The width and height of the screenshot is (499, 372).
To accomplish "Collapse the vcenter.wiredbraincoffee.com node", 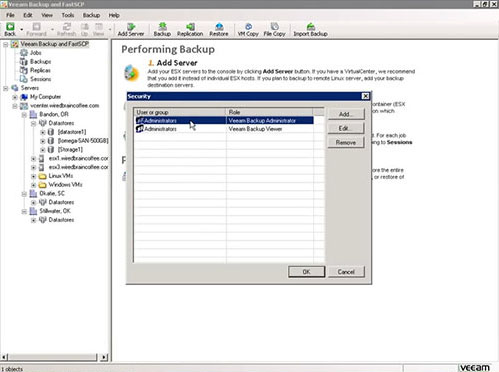I will pos(15,106).
